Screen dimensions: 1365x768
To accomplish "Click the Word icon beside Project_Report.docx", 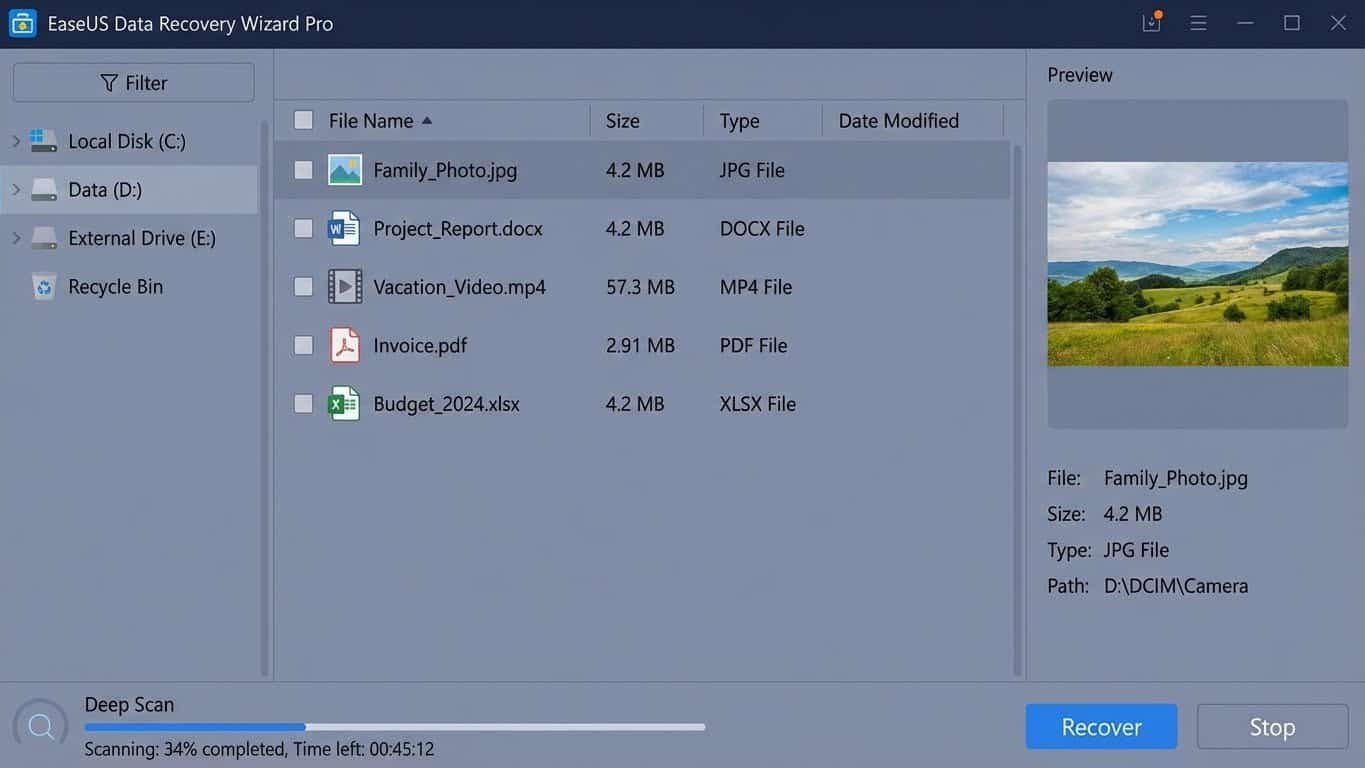I will [344, 229].
